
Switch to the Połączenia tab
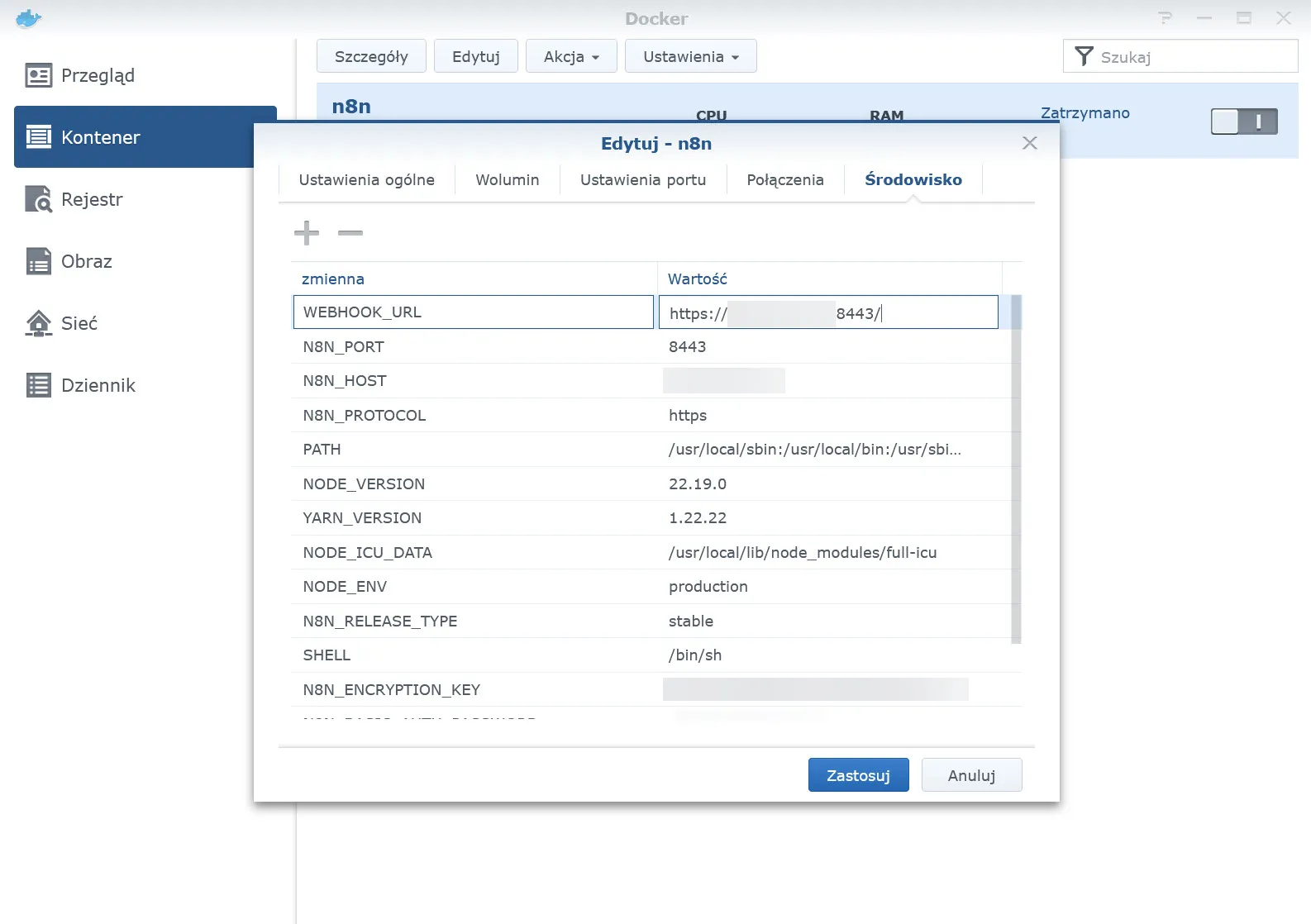pyautogui.click(x=784, y=180)
